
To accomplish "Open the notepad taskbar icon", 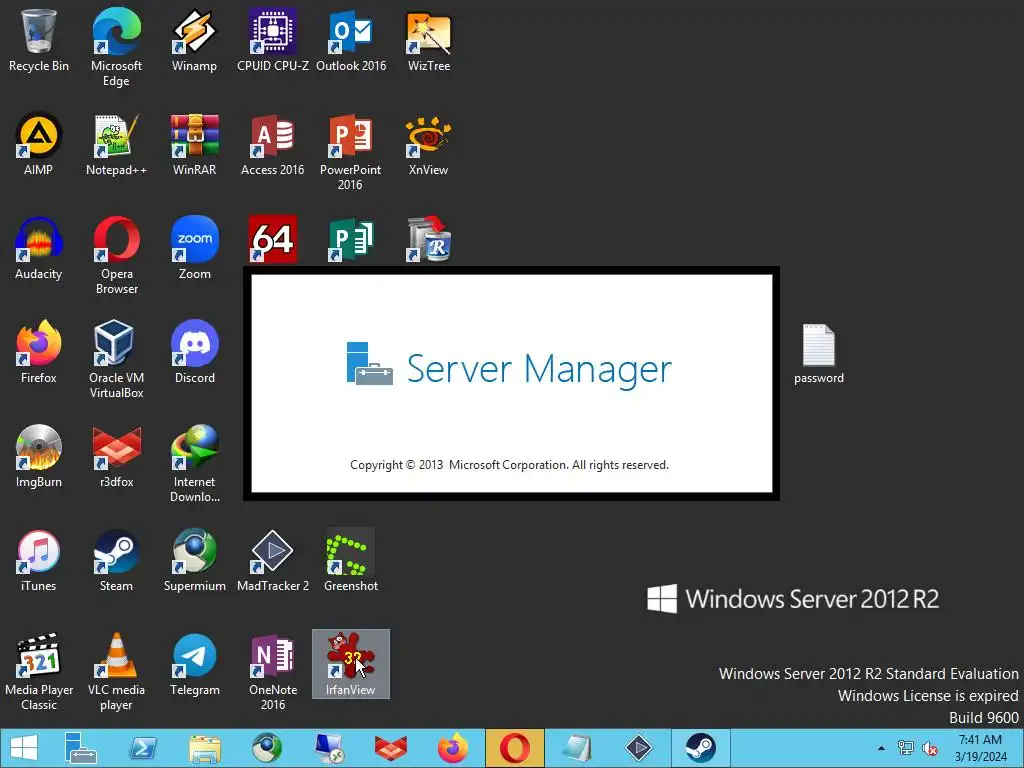I will point(576,748).
